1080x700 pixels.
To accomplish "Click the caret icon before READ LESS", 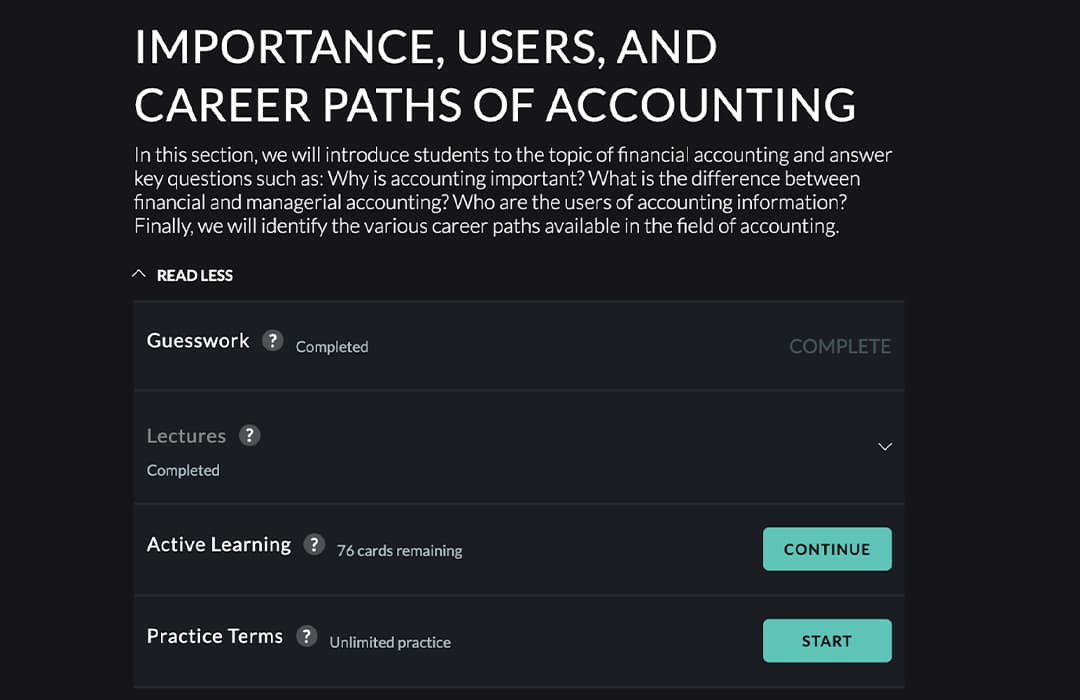I will [139, 274].
